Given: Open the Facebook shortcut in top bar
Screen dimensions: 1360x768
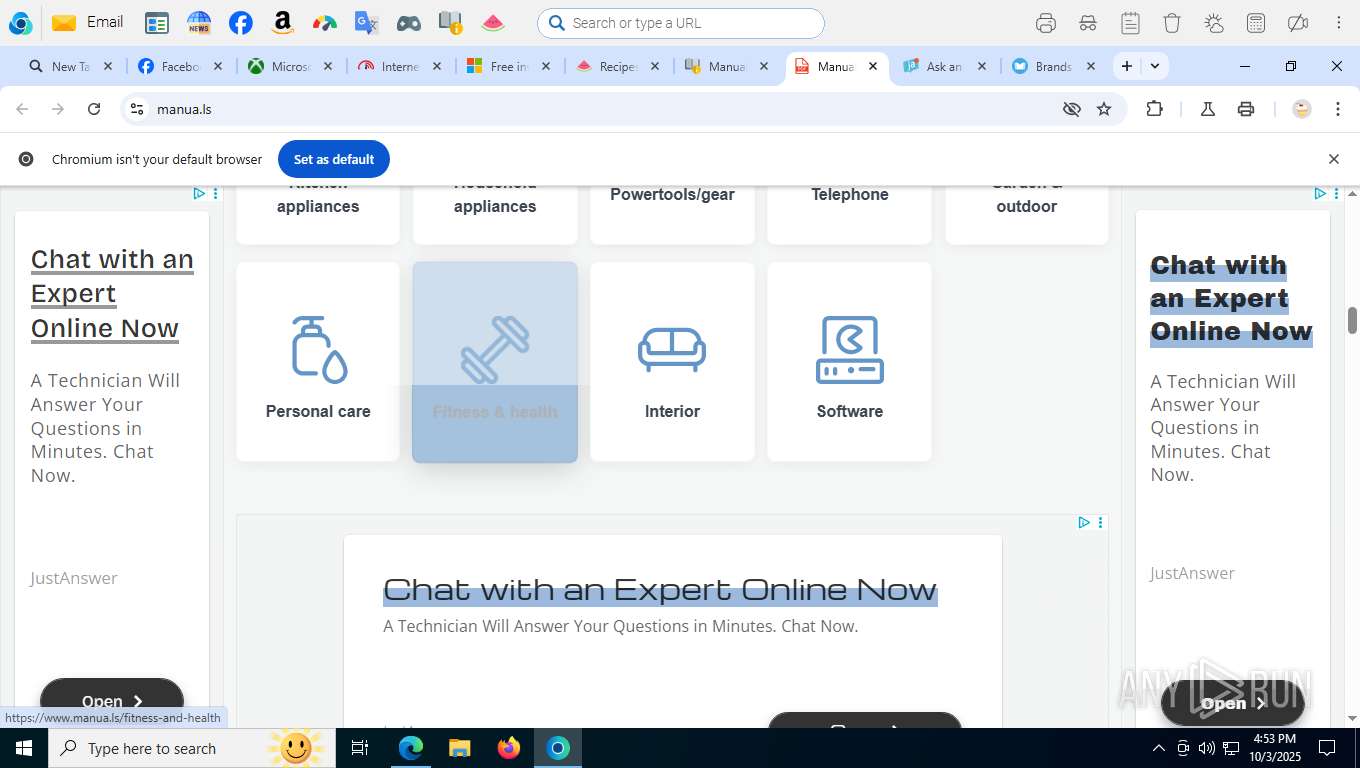Looking at the screenshot, I should point(241,23).
